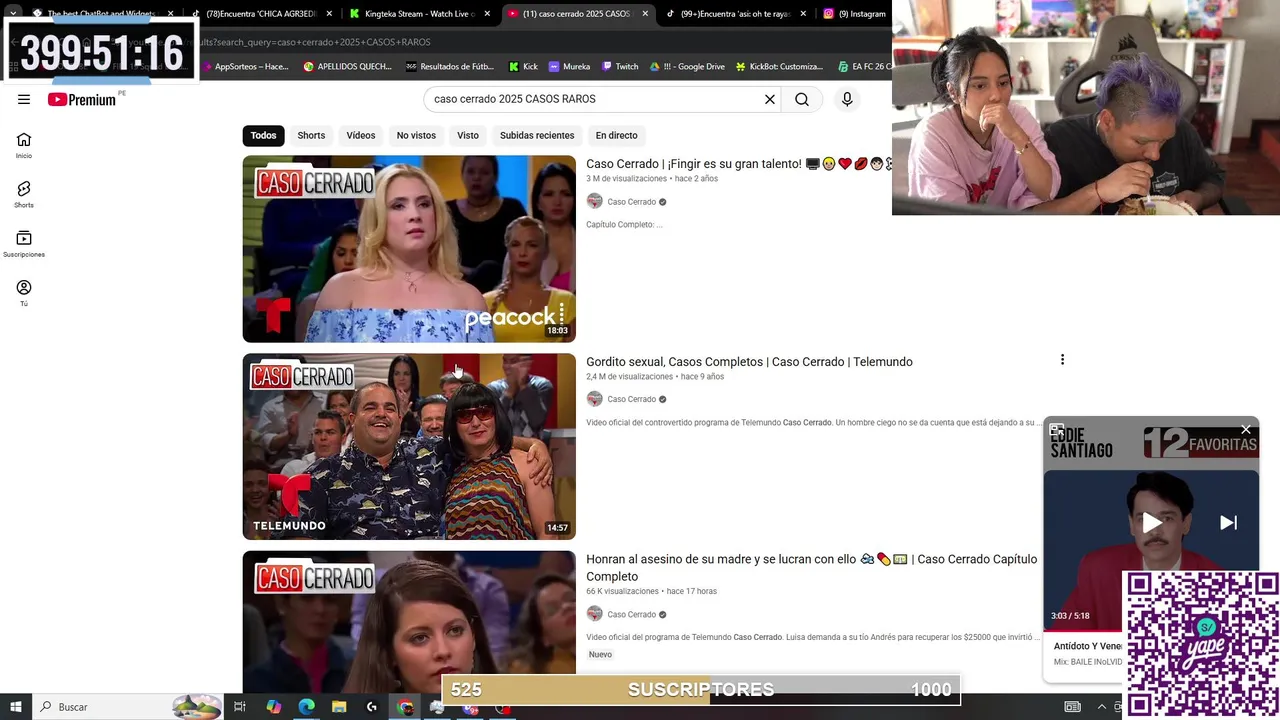Select the No vistos filter chip
Image resolution: width=1280 pixels, height=720 pixels.
416,135
